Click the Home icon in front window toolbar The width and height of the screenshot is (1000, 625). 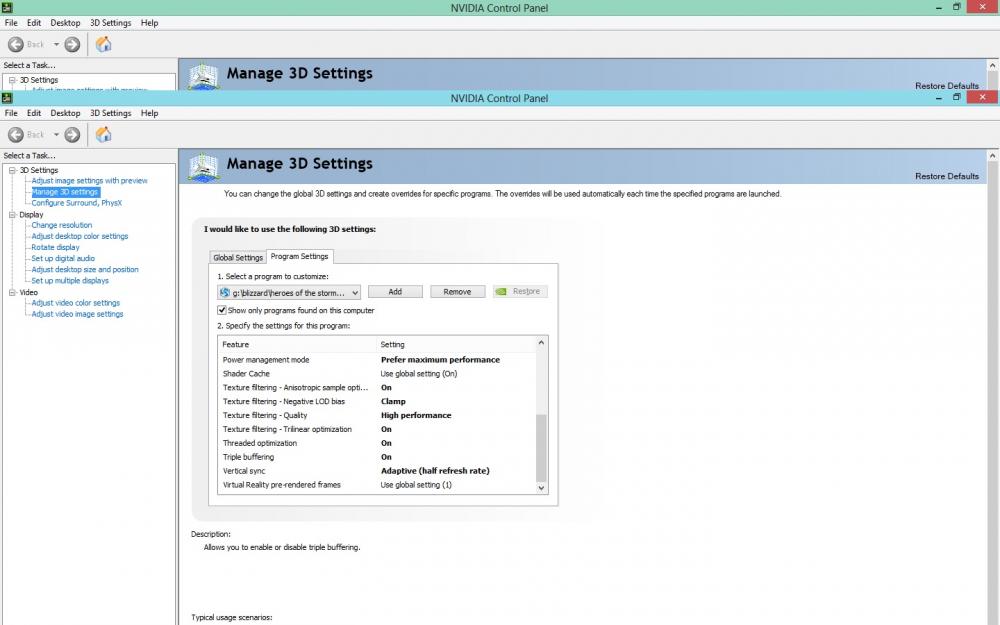103,135
